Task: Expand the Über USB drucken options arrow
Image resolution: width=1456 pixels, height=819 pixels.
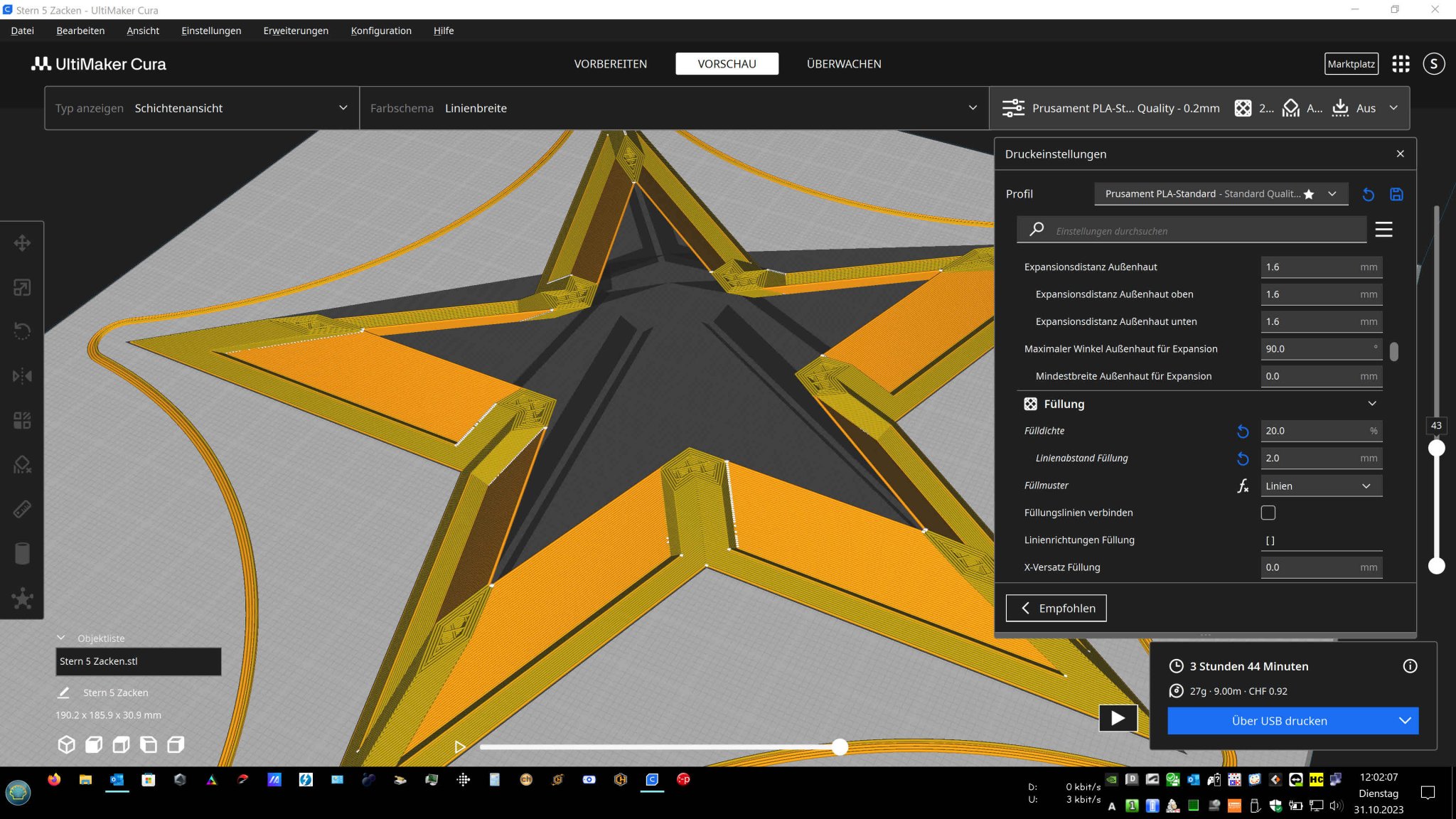Action: (1405, 720)
